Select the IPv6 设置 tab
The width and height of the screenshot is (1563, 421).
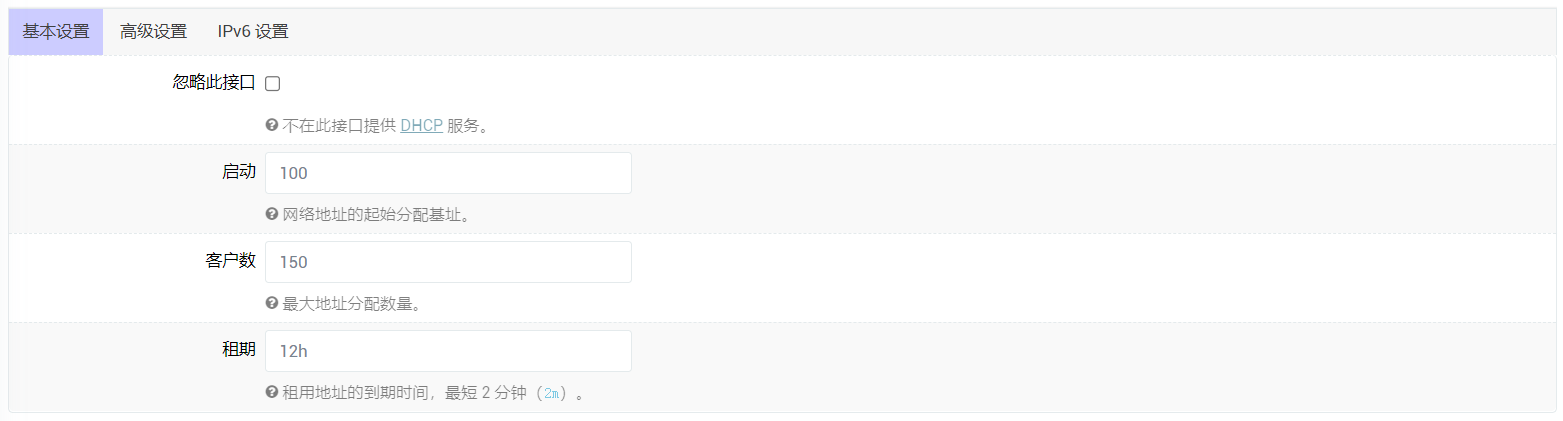[x=253, y=32]
